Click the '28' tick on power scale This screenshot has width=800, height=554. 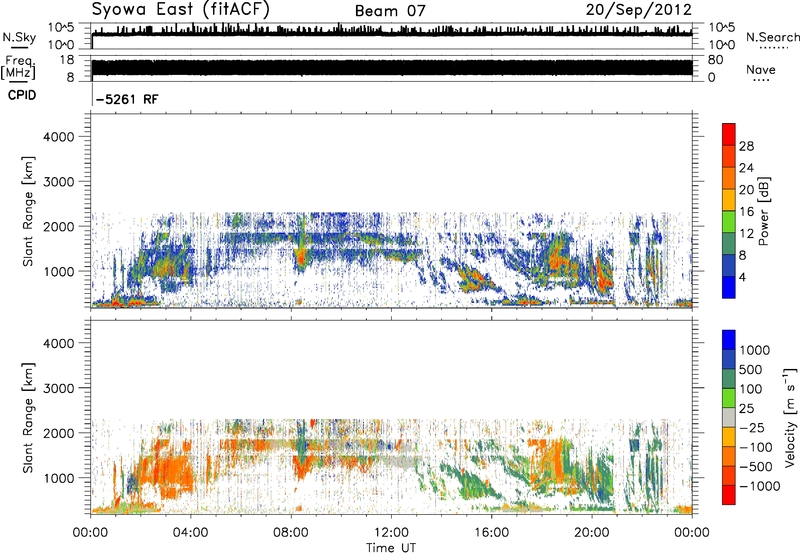tap(746, 146)
